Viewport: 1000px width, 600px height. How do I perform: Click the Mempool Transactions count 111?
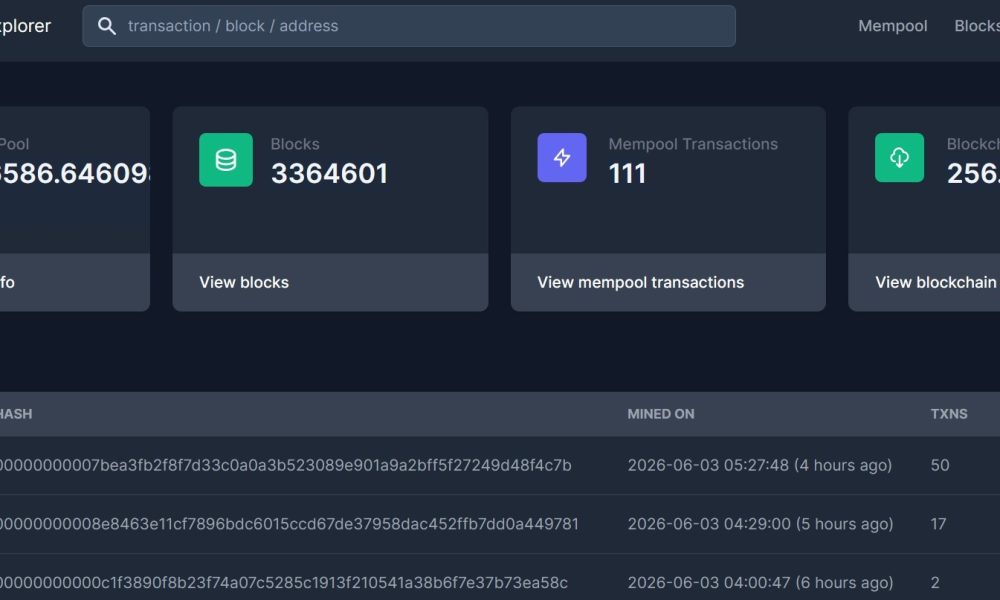627,173
